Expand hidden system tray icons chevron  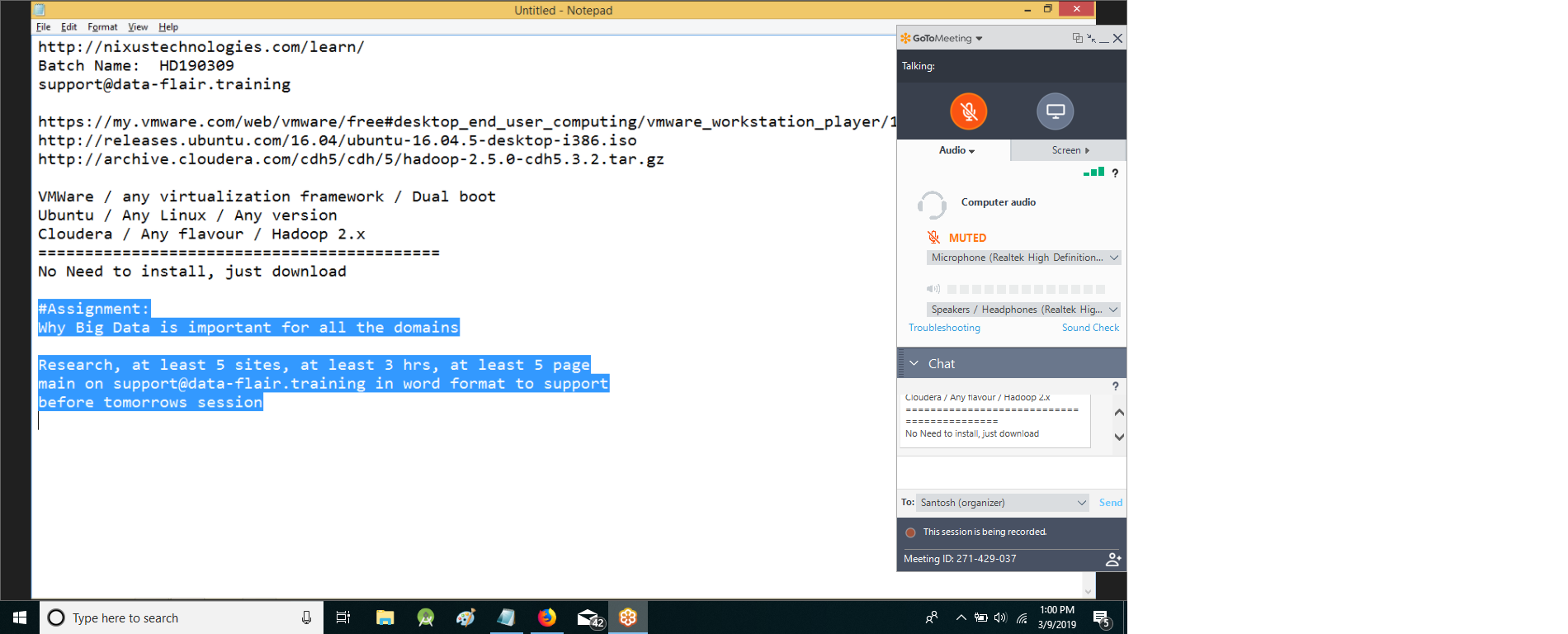tap(961, 617)
